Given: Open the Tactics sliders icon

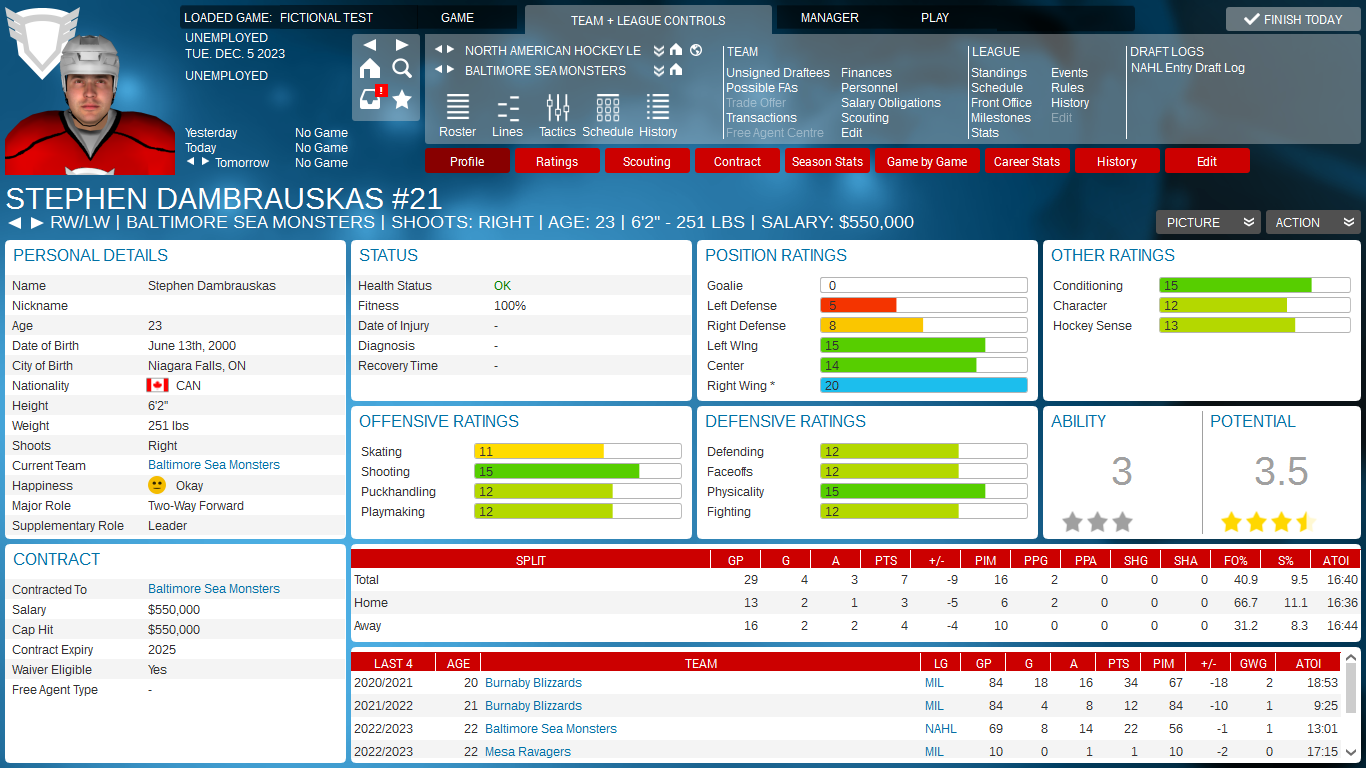Looking at the screenshot, I should (x=557, y=115).
